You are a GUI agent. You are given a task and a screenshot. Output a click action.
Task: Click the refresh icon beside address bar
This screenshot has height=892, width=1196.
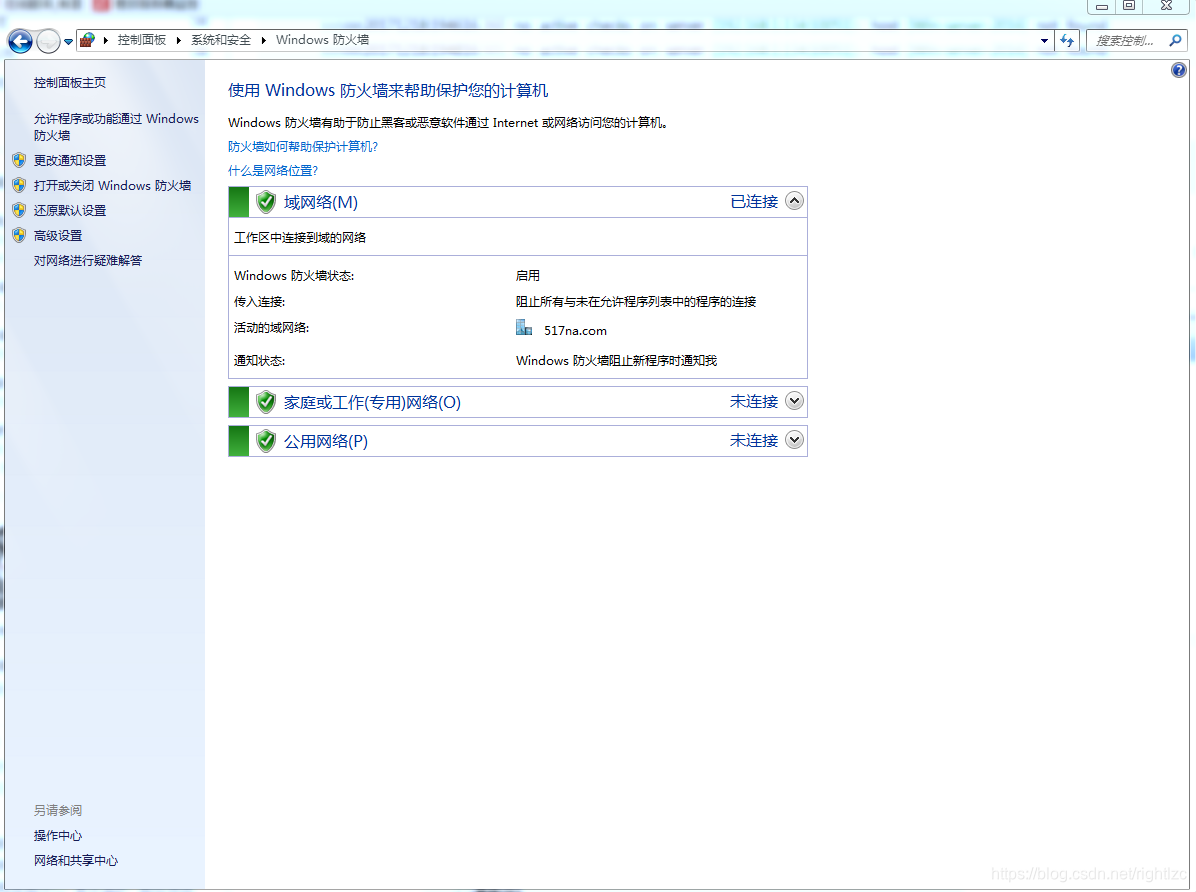pos(1069,41)
